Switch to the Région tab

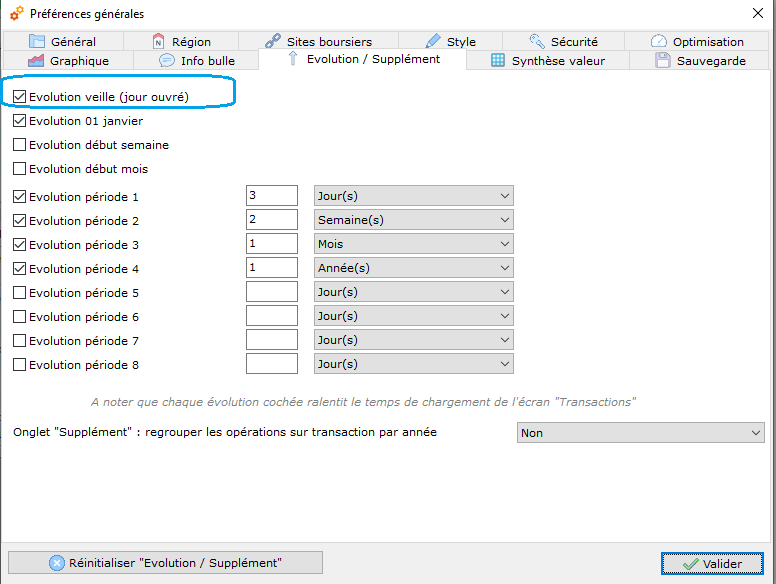pos(181,42)
